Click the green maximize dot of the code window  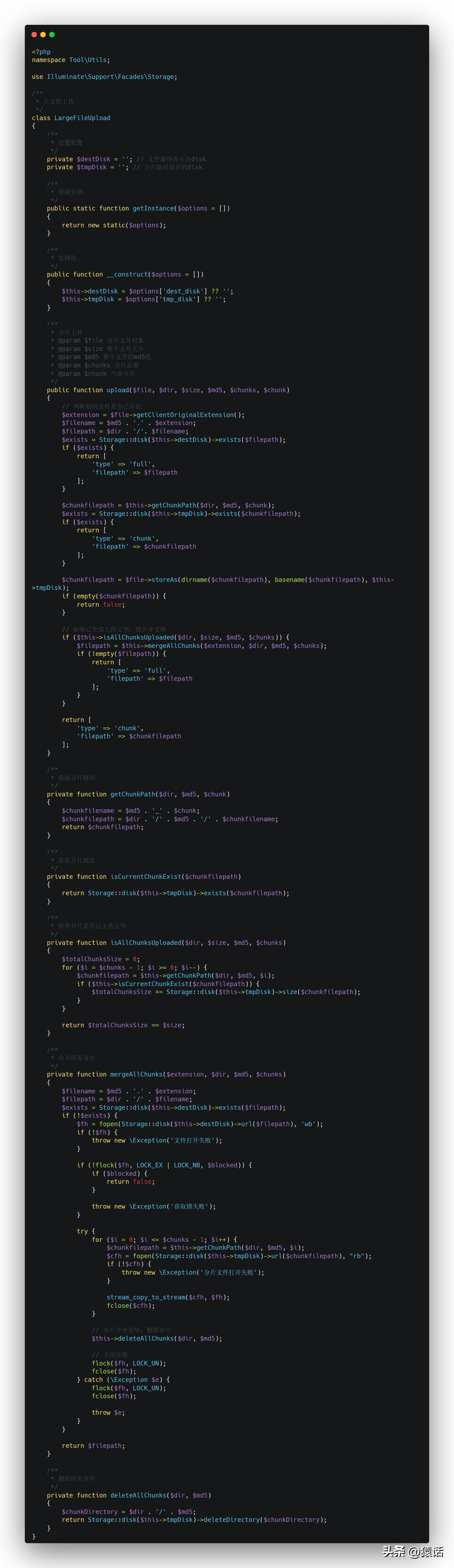pos(52,35)
